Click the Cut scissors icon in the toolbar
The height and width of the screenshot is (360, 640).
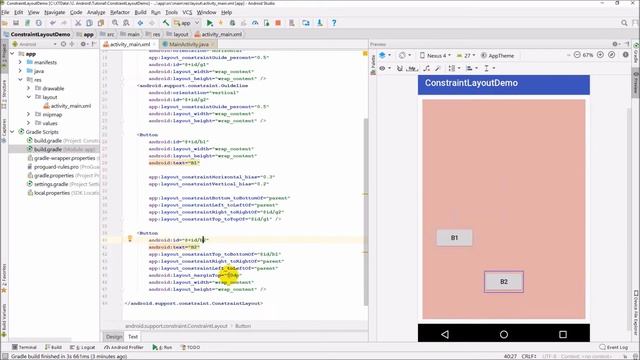(78, 23)
